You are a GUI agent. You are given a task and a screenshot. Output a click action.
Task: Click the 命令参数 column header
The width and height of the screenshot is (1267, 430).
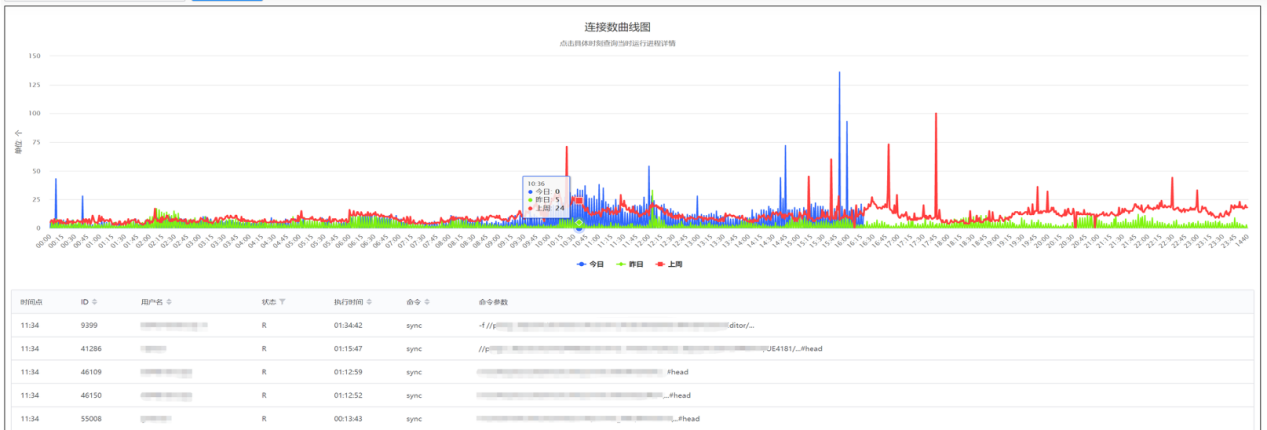click(x=493, y=302)
